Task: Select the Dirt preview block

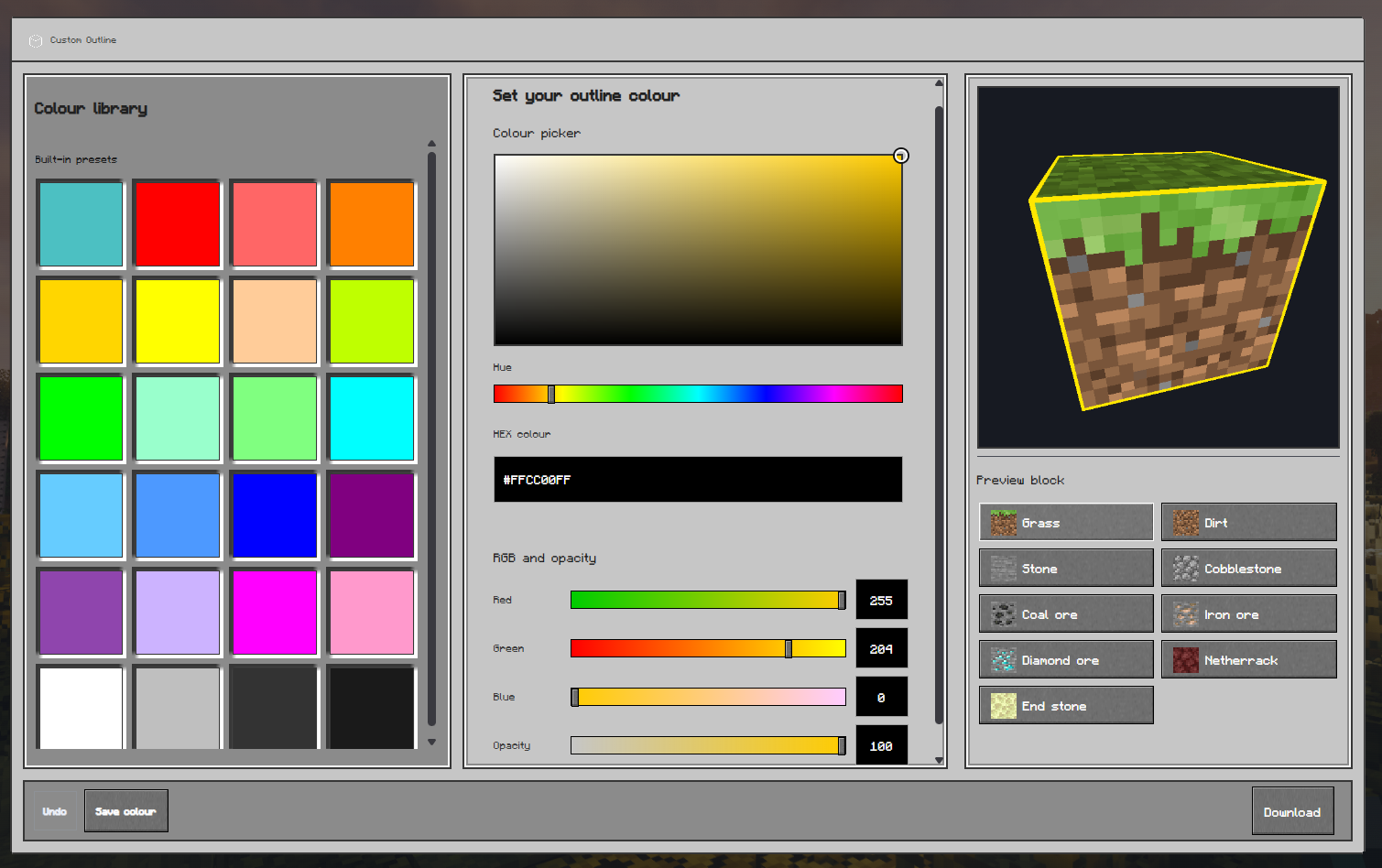Action: 1248,522
